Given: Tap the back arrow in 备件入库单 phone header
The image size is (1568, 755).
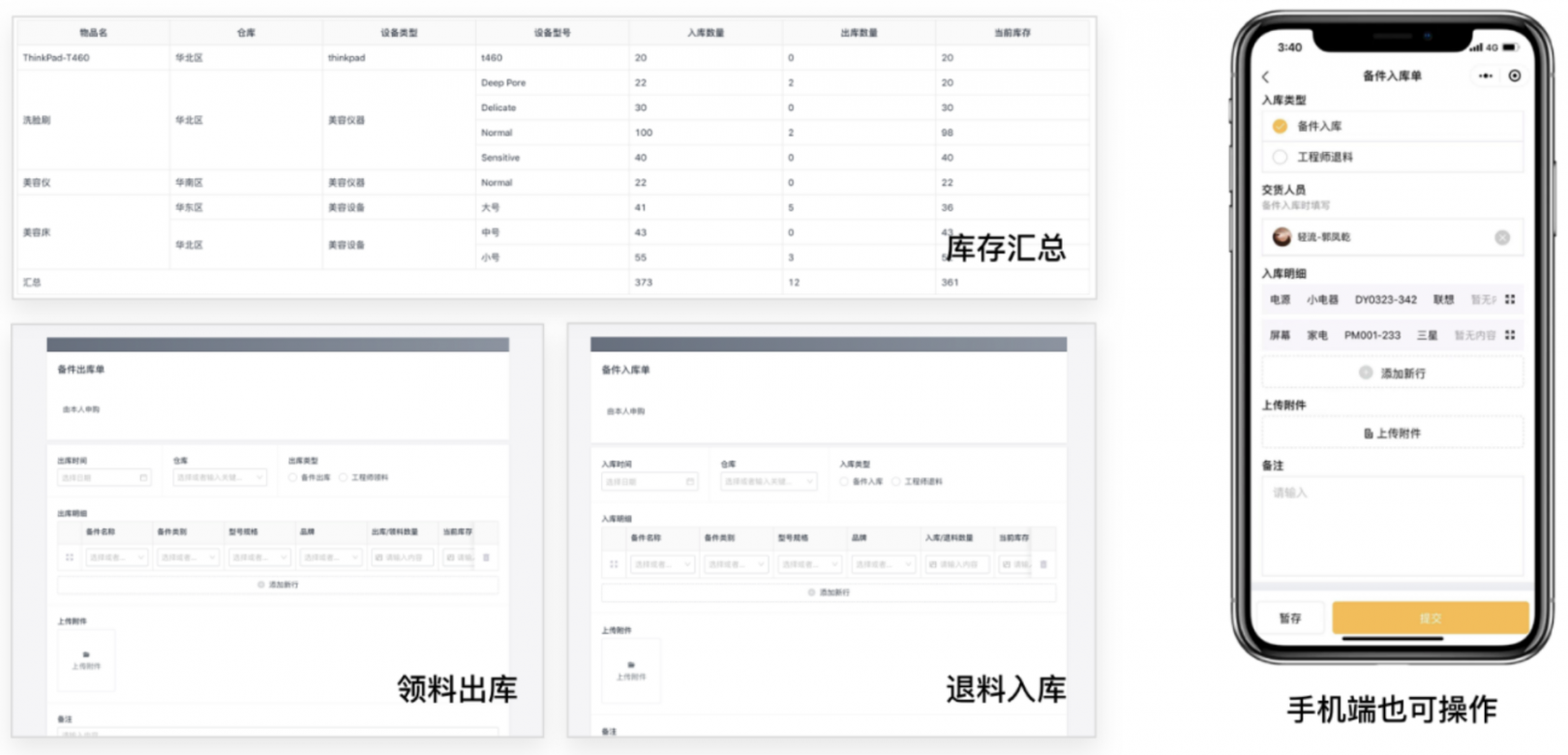Looking at the screenshot, I should click(1265, 76).
